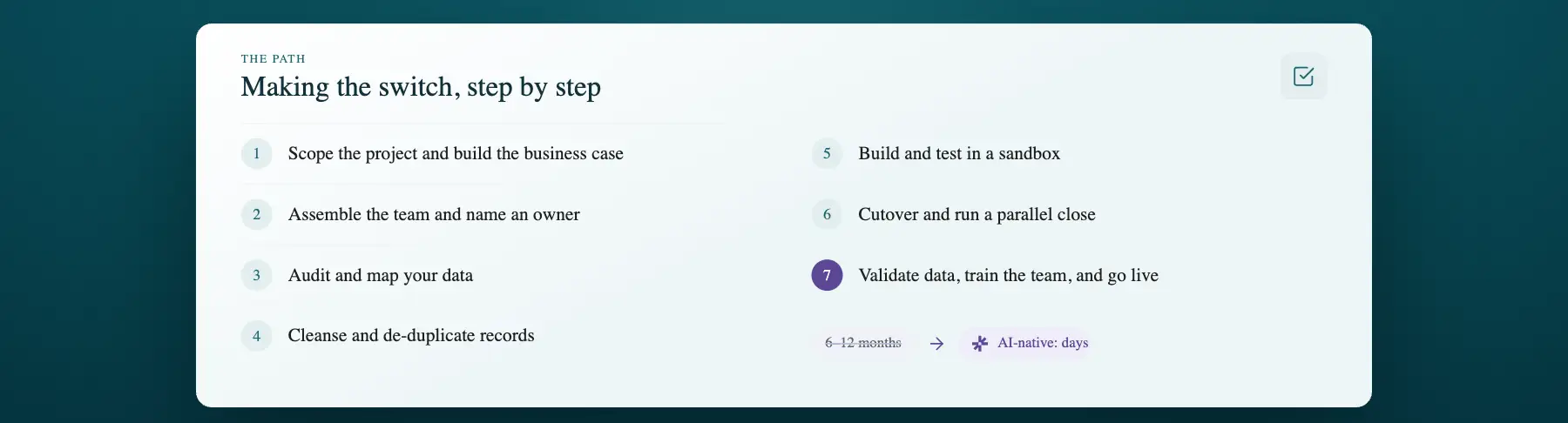This screenshot has width=1568, height=423.
Task: Click the checklist icon in the card corner
Action: 1303,77
